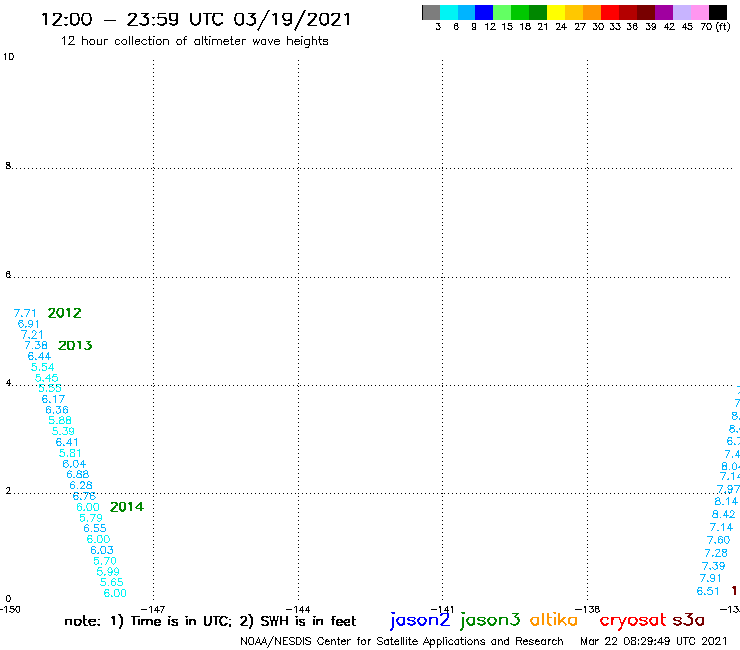Click the 6.51 reading at bottom right

tap(708, 591)
